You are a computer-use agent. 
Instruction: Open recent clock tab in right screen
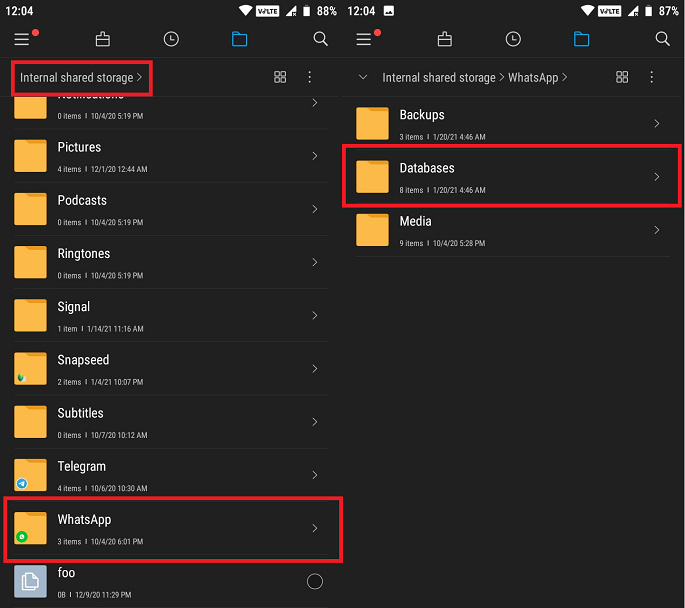tap(513, 39)
